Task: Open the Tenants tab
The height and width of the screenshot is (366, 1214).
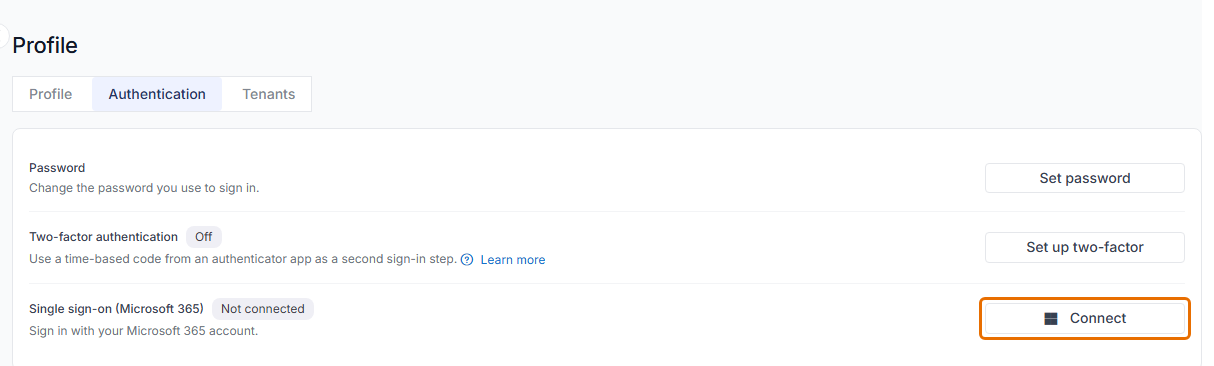Action: click(x=269, y=94)
